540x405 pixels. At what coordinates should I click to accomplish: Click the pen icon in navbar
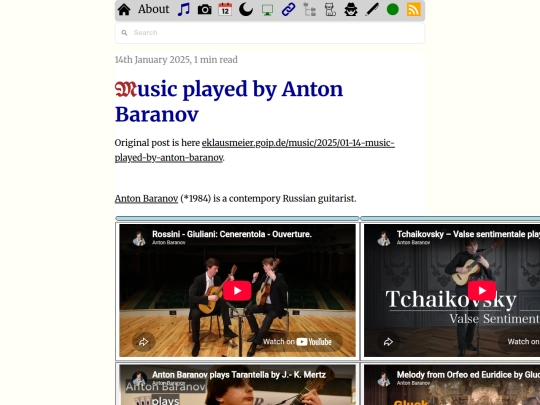point(372,9)
